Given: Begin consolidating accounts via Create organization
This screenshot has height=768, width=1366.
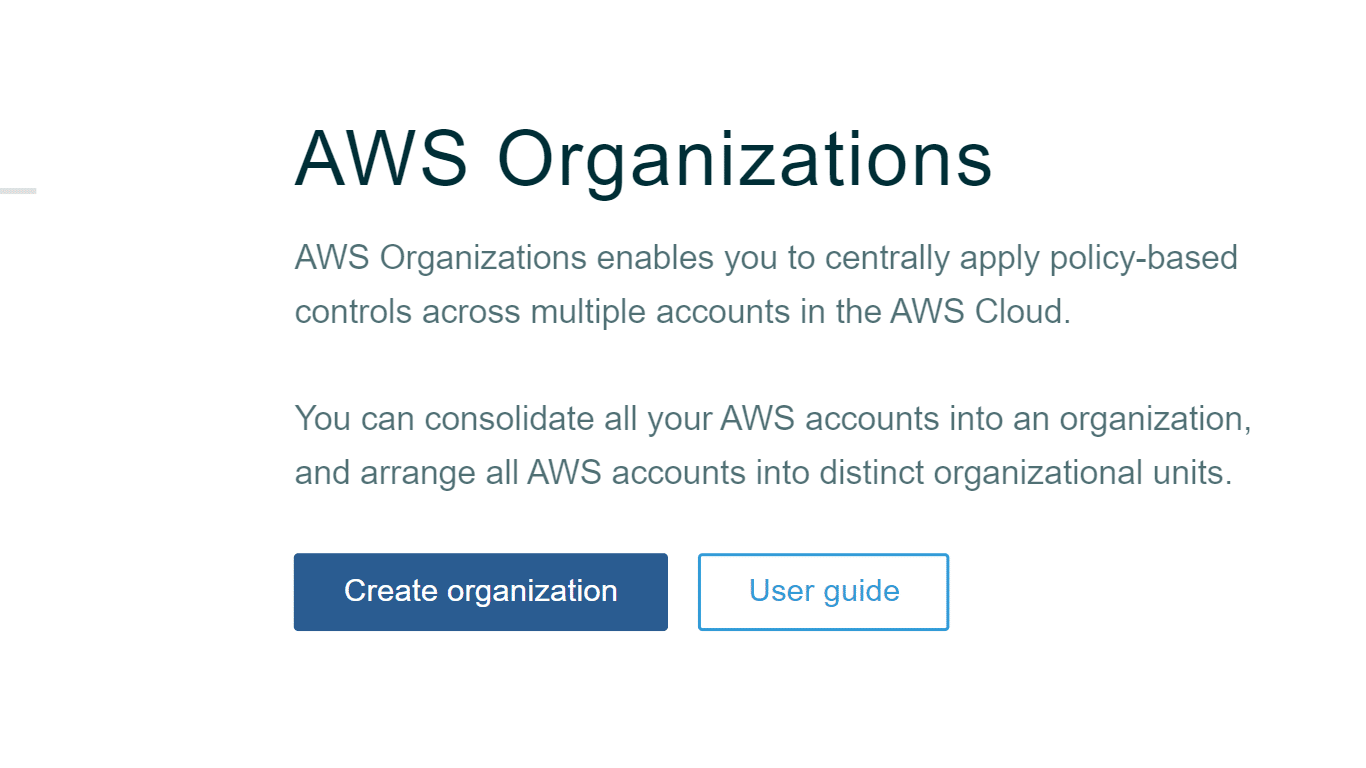Looking at the screenshot, I should click(480, 591).
